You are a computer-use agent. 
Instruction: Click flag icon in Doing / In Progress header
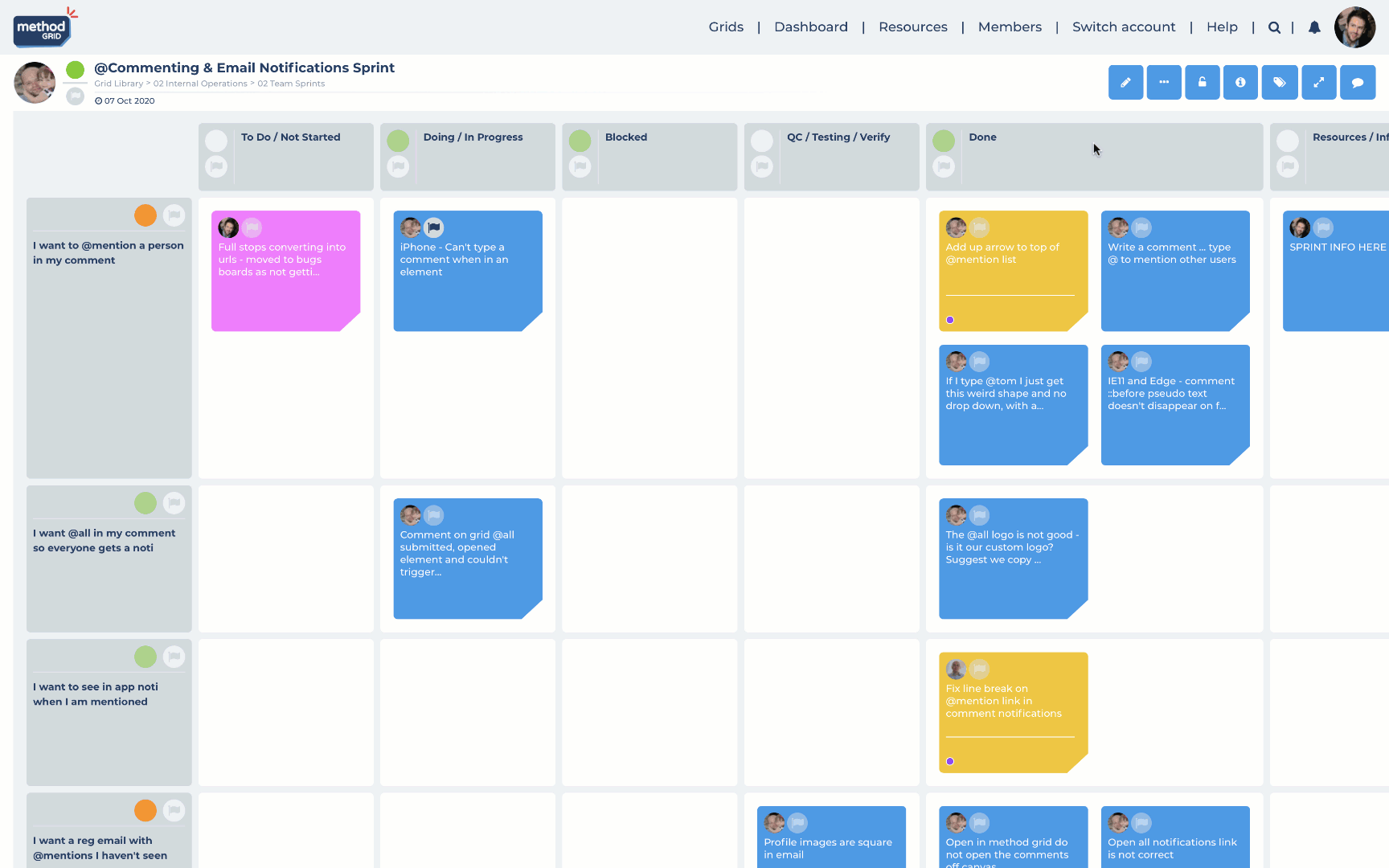click(398, 166)
